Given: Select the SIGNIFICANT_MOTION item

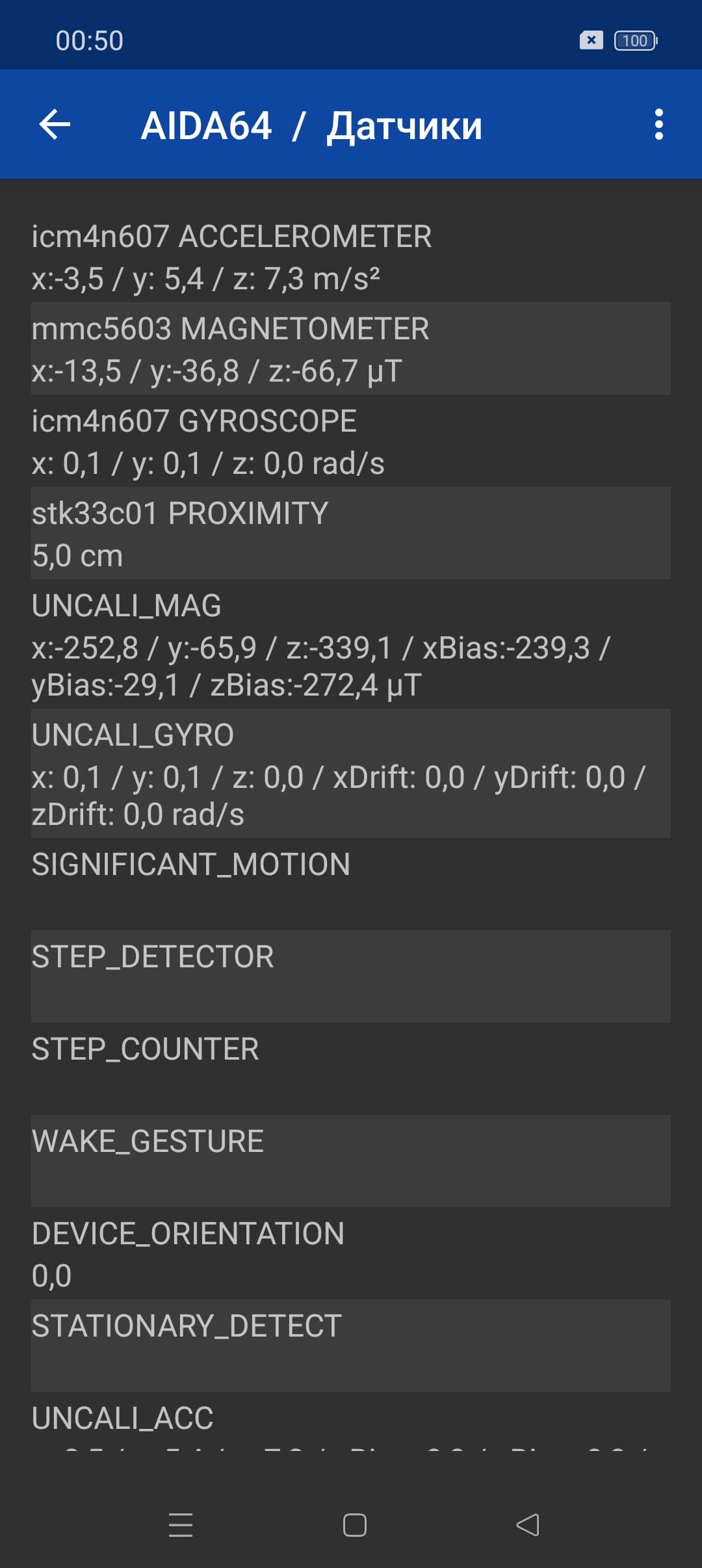Looking at the screenshot, I should tap(351, 884).
